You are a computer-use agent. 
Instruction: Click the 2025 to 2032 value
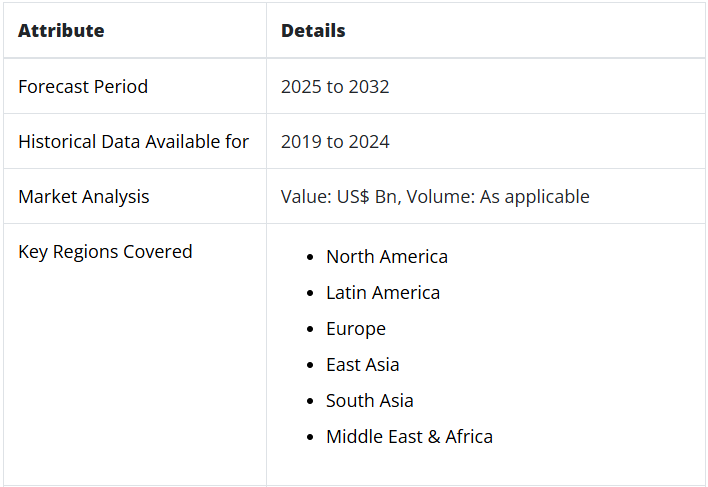(335, 87)
